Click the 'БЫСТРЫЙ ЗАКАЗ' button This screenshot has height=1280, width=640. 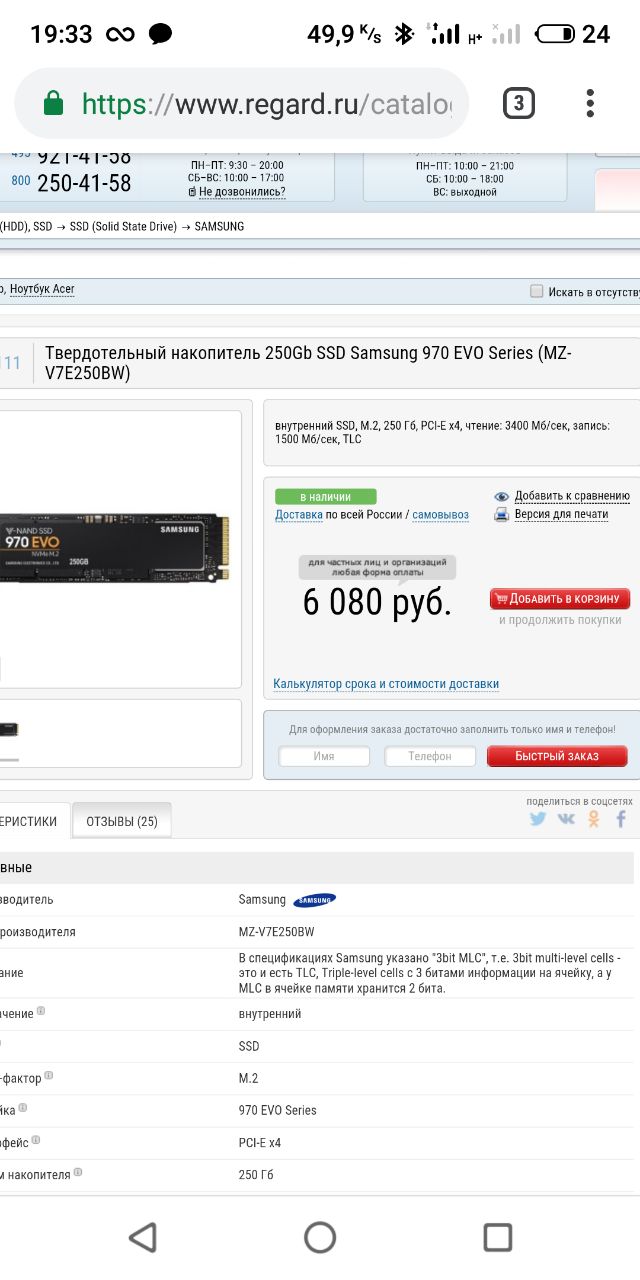point(557,756)
